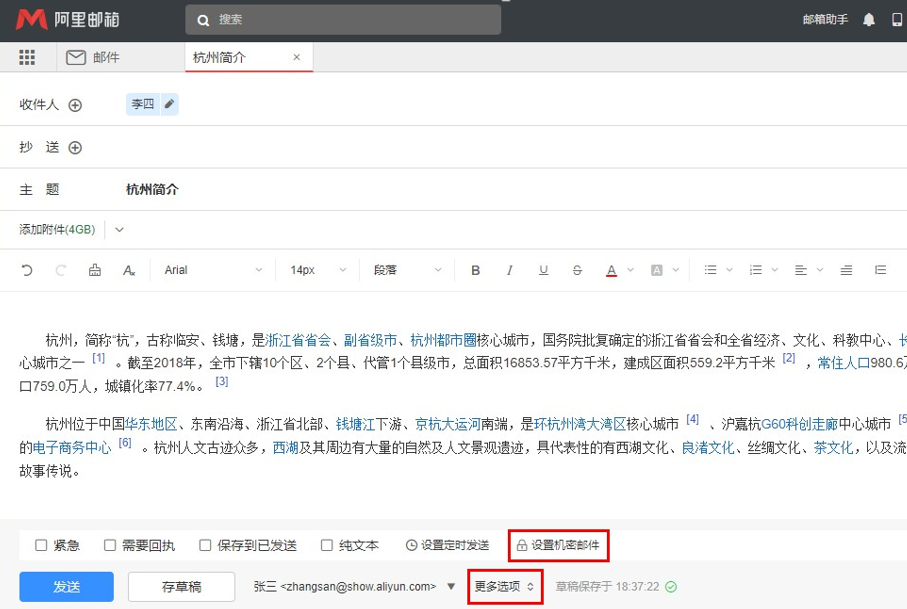Click the 存草稿 button

click(x=181, y=587)
